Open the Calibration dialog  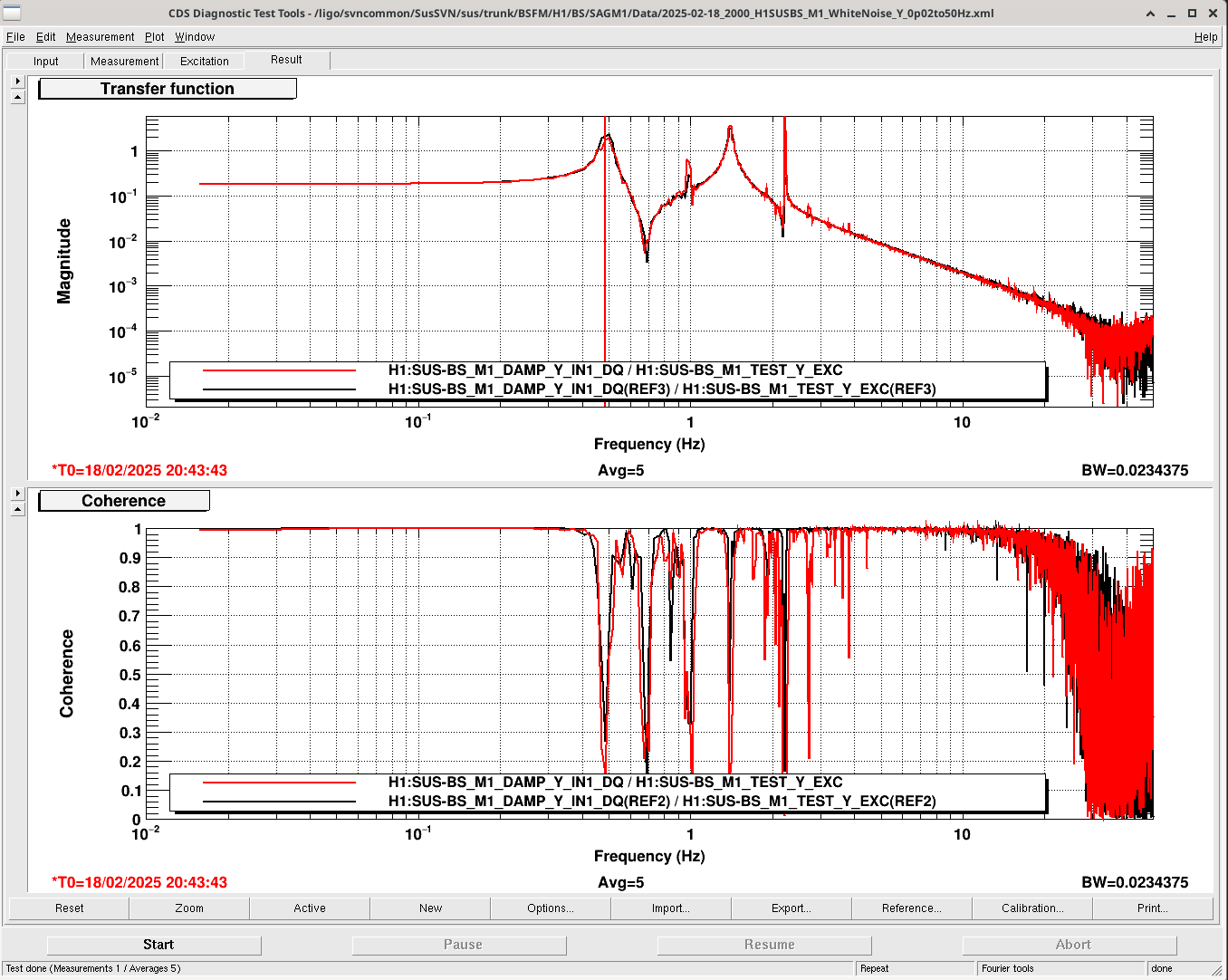pyautogui.click(x=1032, y=908)
